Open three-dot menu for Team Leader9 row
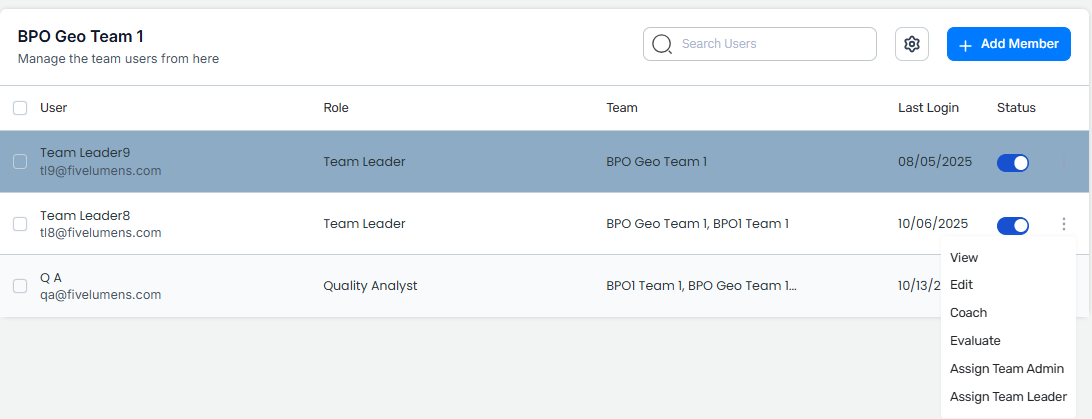This screenshot has height=419, width=1092. (x=1063, y=162)
